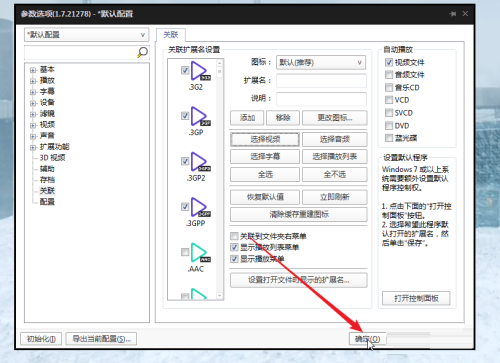
Task: Select the .3G2 file type icon
Action: tap(200, 71)
